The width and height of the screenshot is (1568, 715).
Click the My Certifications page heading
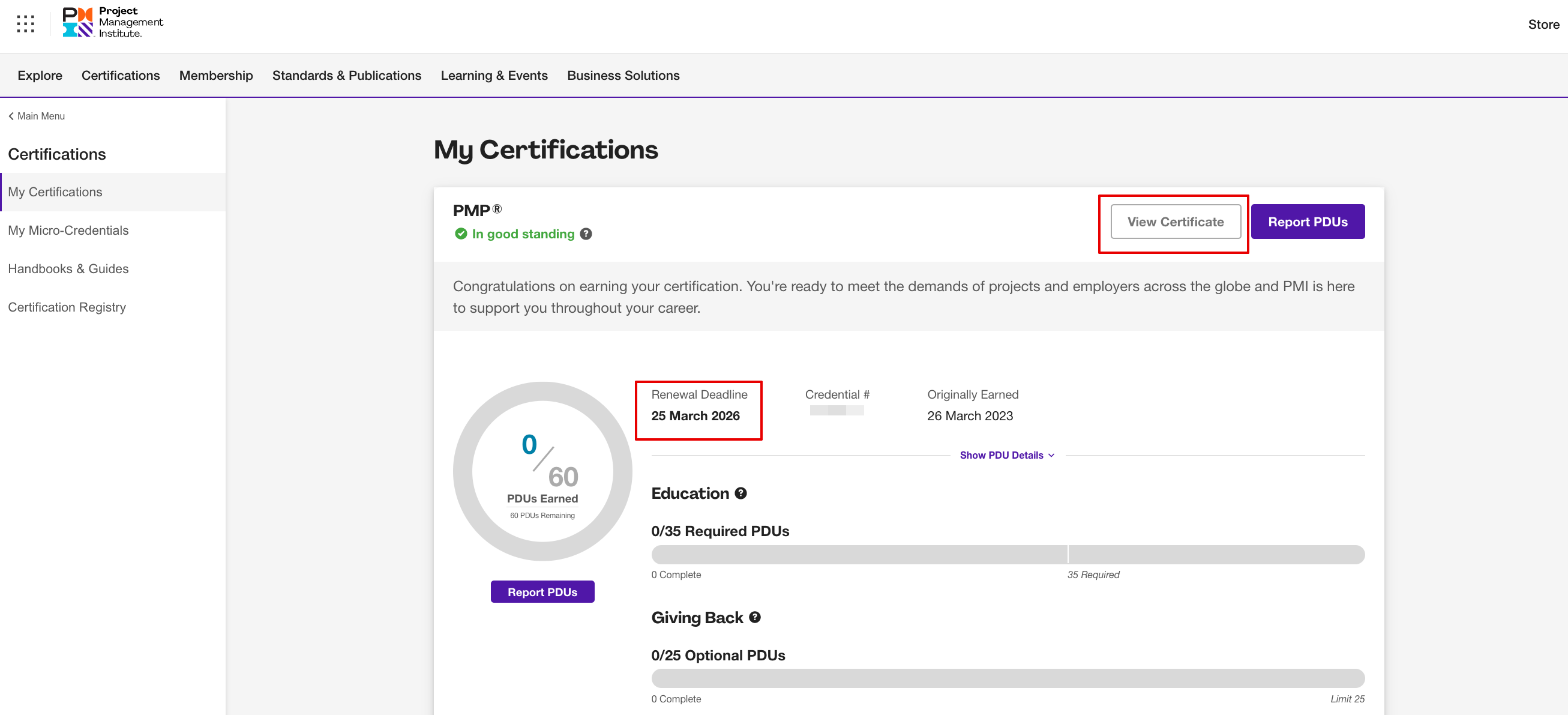click(x=546, y=150)
